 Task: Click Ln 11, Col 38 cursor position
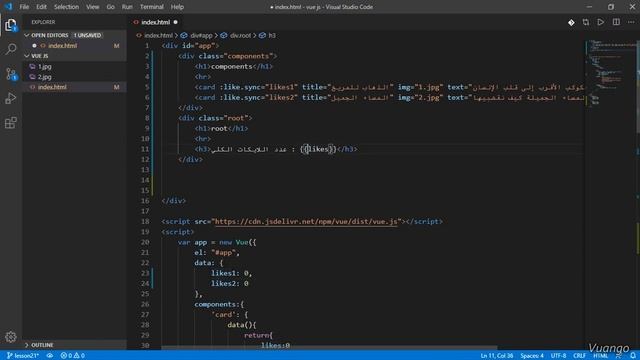pos(497,356)
